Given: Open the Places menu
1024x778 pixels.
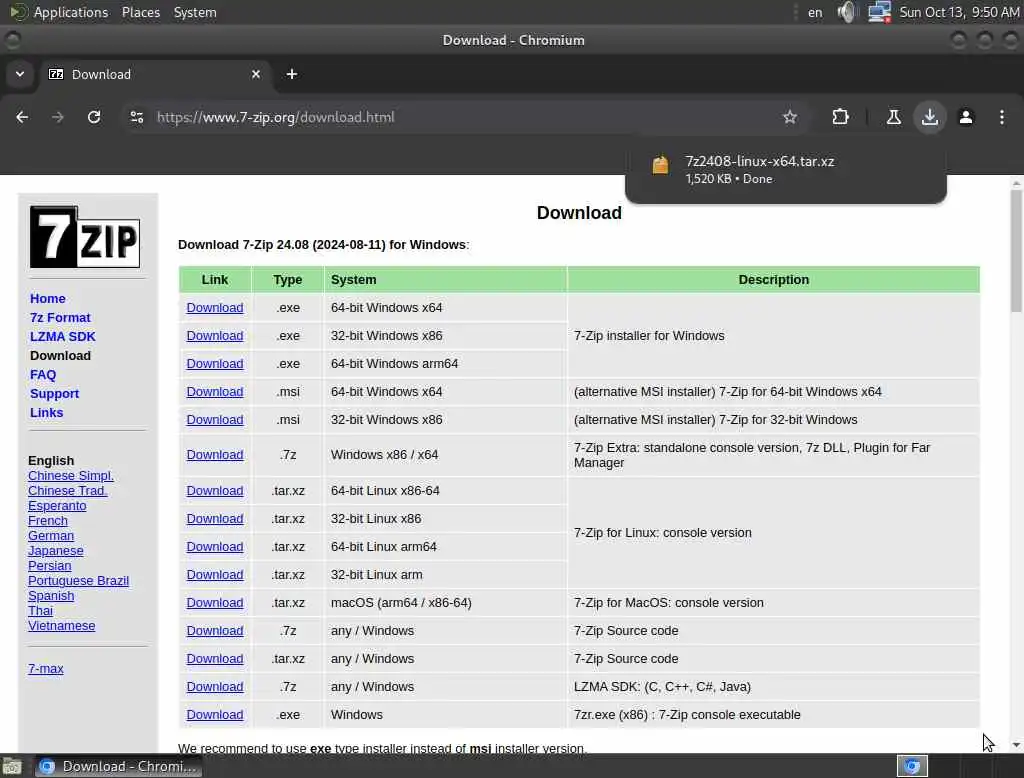Looking at the screenshot, I should 140,12.
